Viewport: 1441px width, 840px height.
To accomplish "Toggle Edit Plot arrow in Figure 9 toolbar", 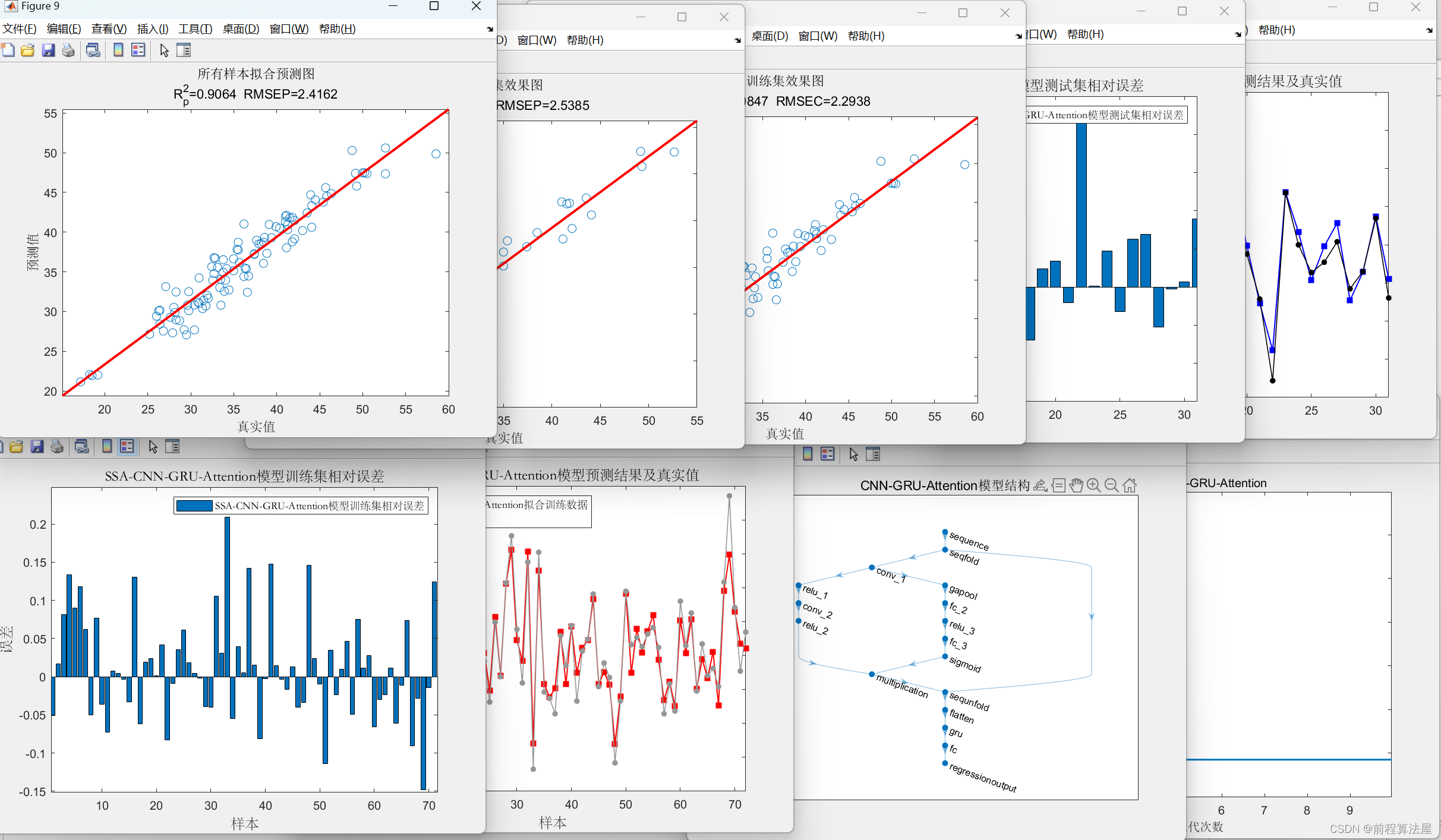I will (165, 50).
